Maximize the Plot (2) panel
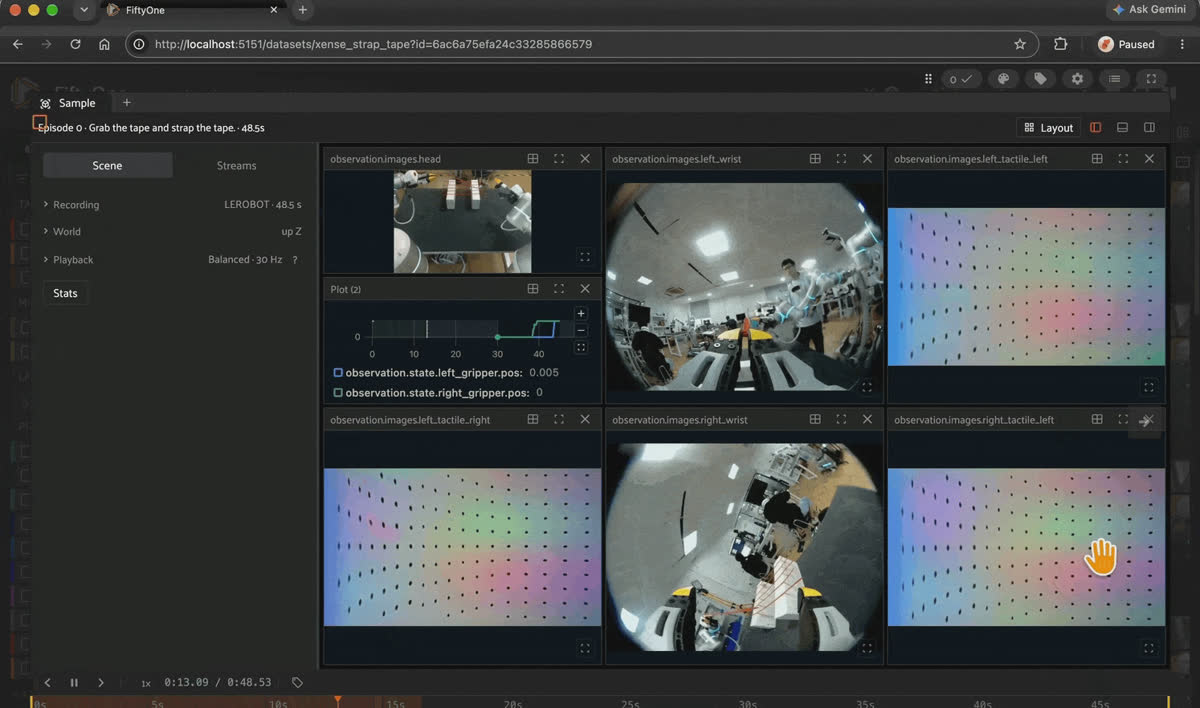Image resolution: width=1200 pixels, height=708 pixels. pyautogui.click(x=559, y=289)
